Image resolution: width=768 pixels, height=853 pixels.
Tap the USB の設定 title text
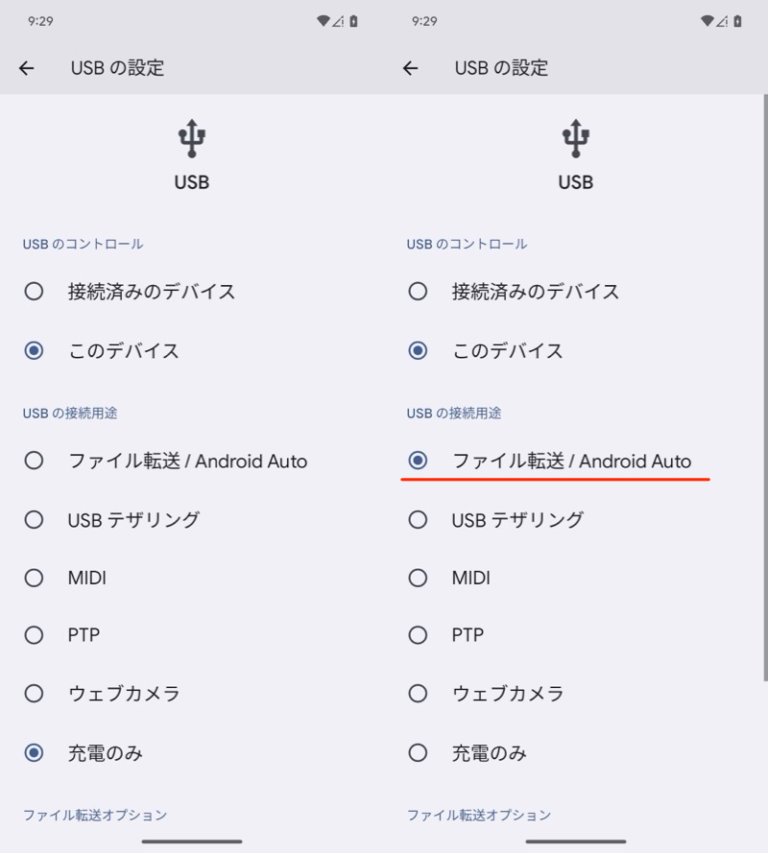(118, 68)
